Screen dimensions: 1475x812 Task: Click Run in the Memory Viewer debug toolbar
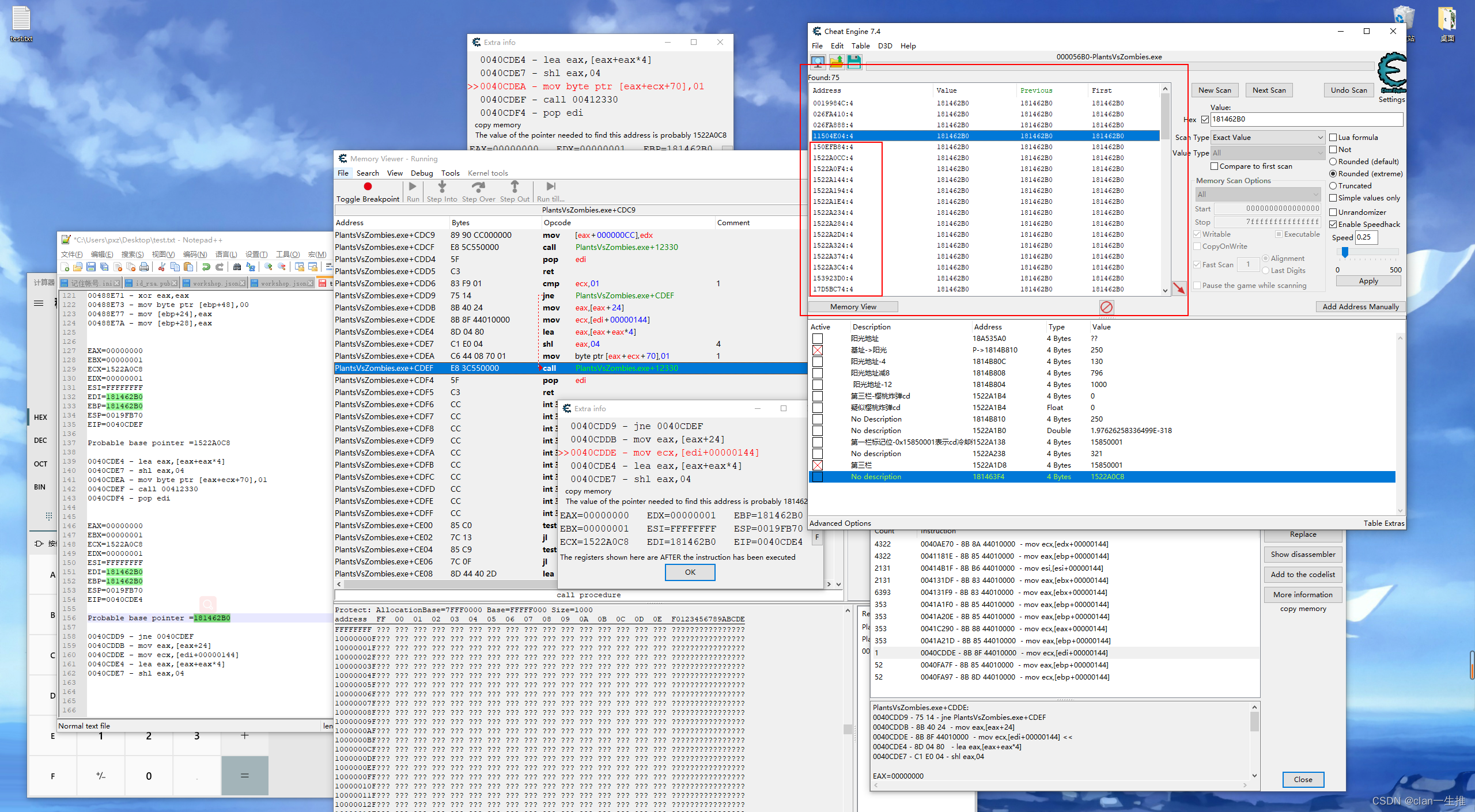413,192
